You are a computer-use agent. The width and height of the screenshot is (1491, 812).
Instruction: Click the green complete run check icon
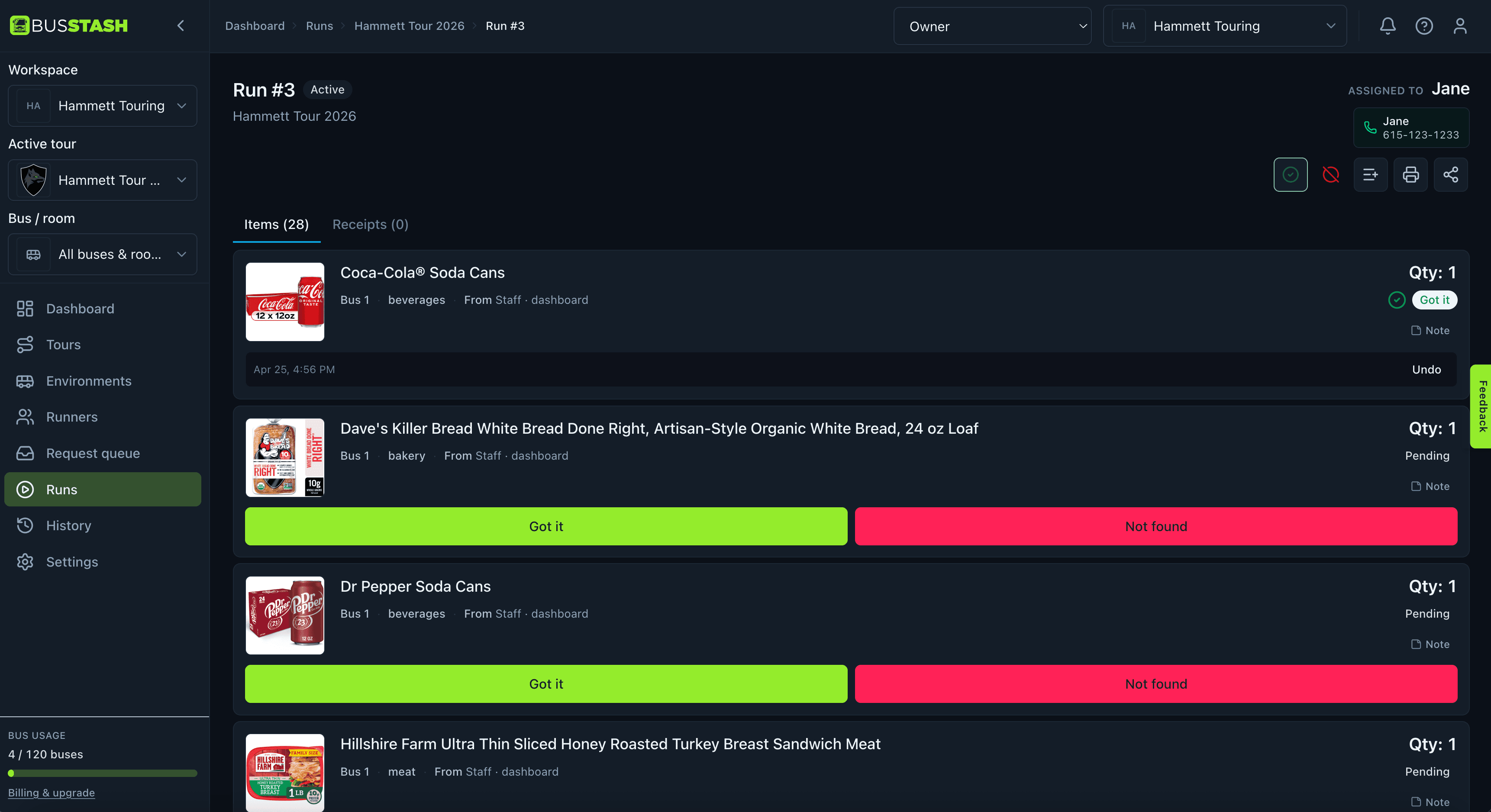pos(1290,174)
